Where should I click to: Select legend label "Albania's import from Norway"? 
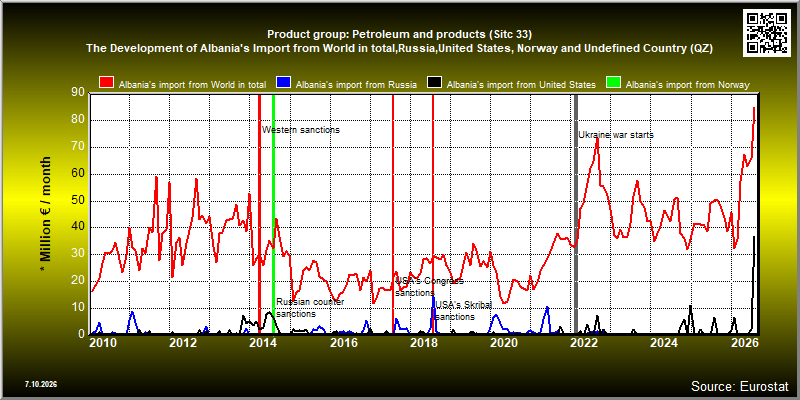click(x=687, y=85)
